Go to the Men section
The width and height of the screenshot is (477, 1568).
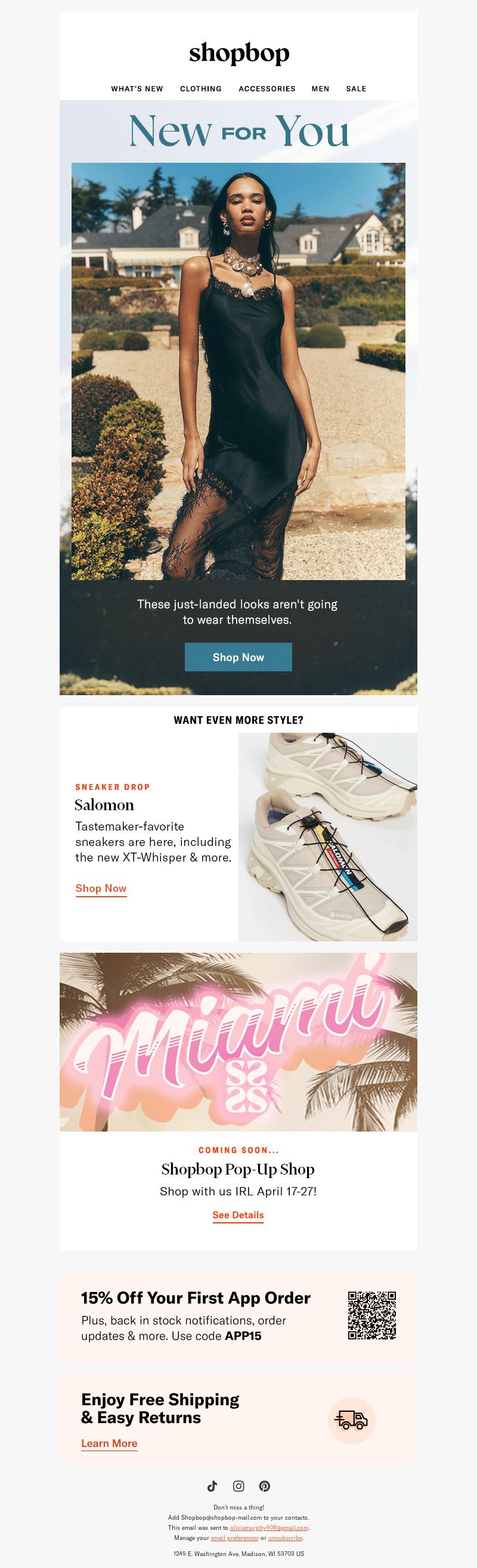click(321, 89)
